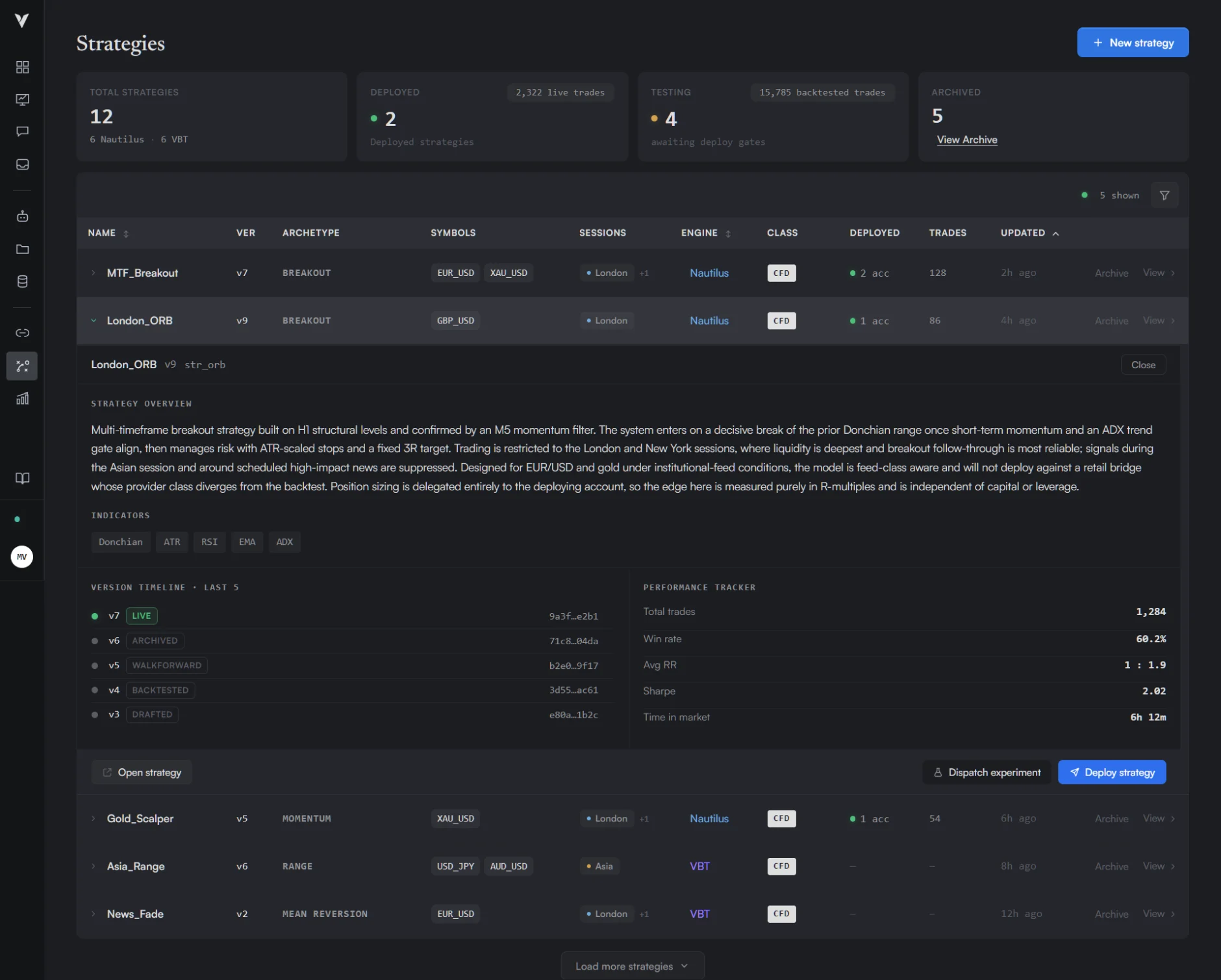Click the ATR indicator tag
The width and height of the screenshot is (1221, 980).
172,542
